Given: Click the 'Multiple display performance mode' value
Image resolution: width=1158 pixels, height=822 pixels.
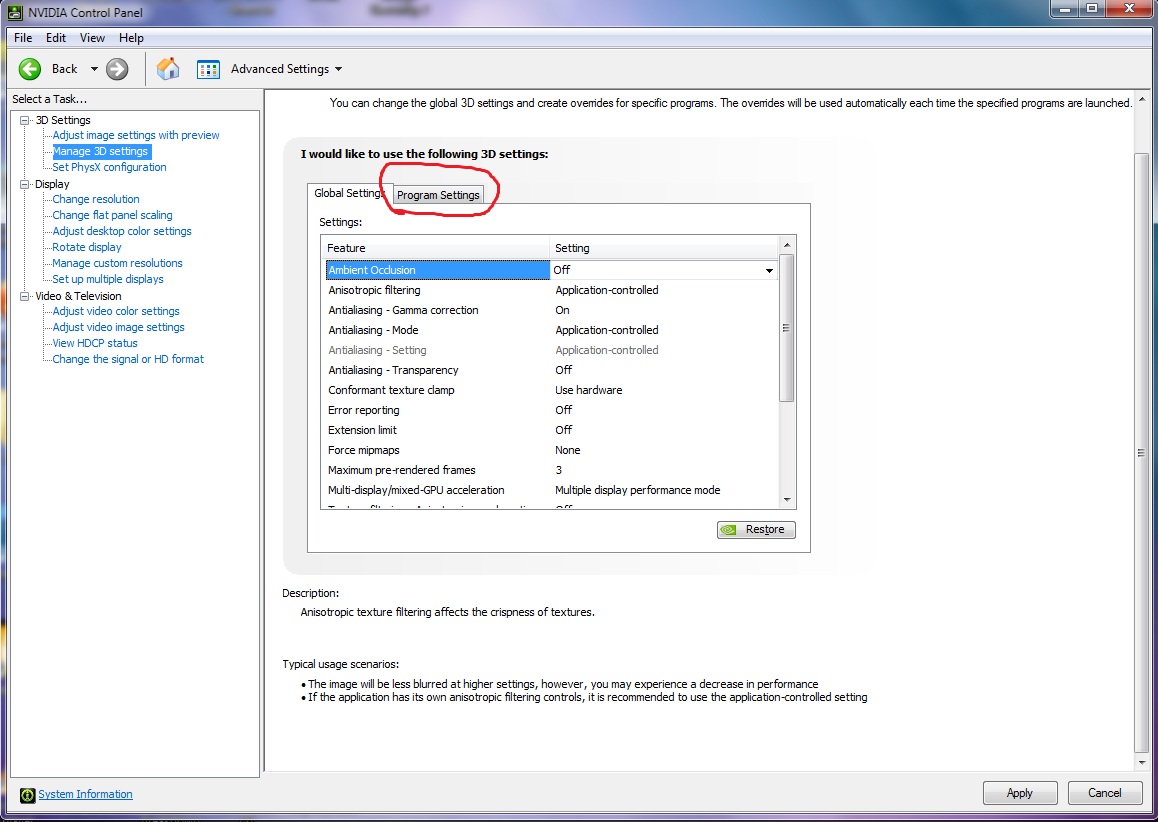Looking at the screenshot, I should (637, 490).
